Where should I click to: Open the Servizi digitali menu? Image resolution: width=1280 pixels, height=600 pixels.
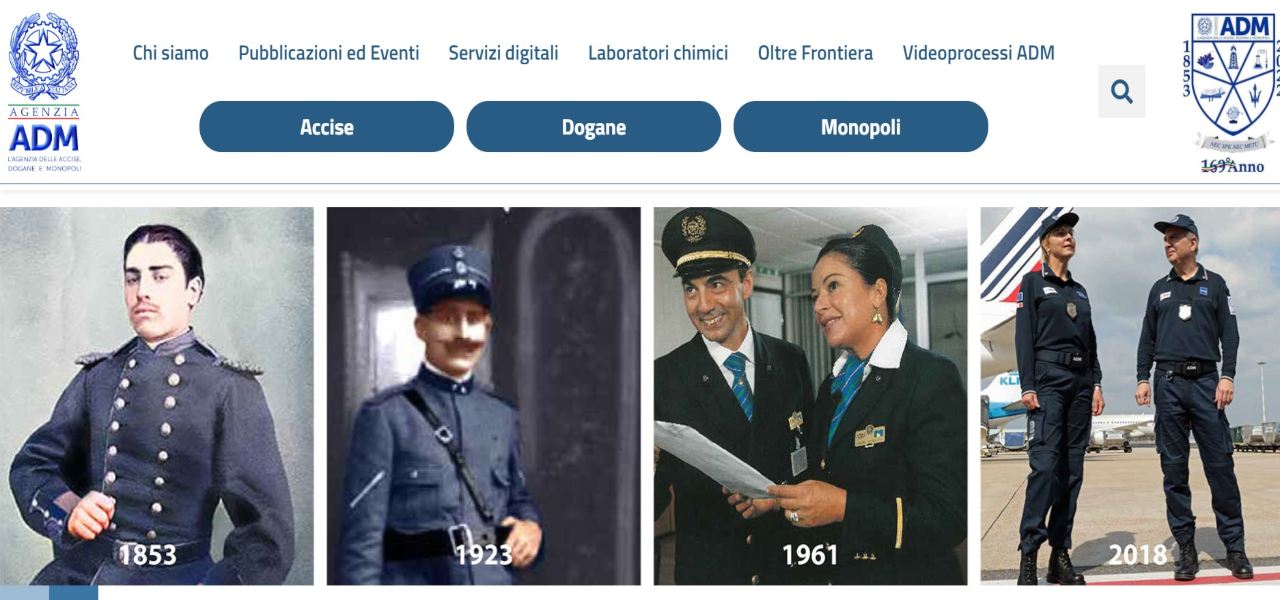click(x=503, y=53)
